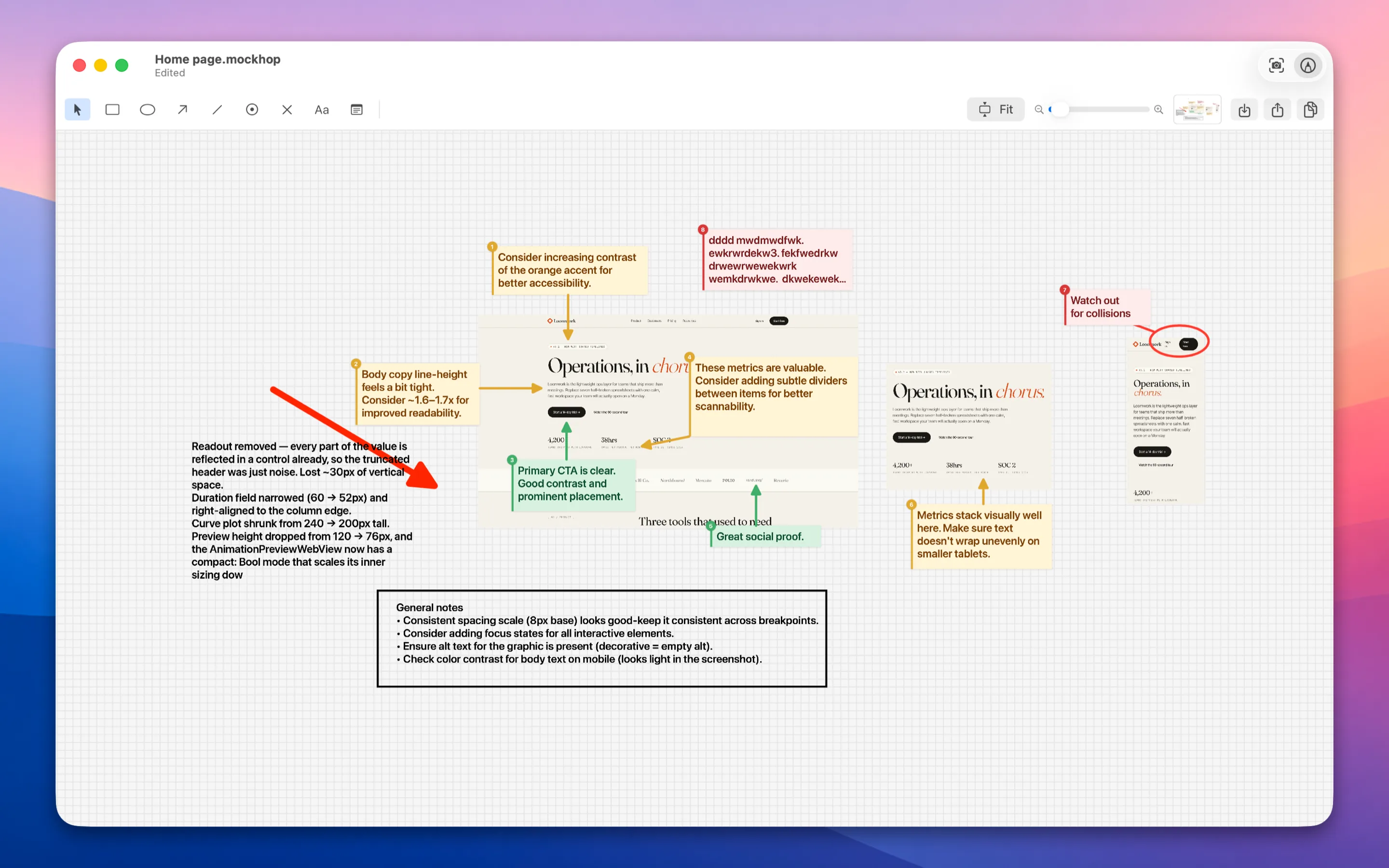
Task: Select the X cross mark tool
Action: coord(287,109)
